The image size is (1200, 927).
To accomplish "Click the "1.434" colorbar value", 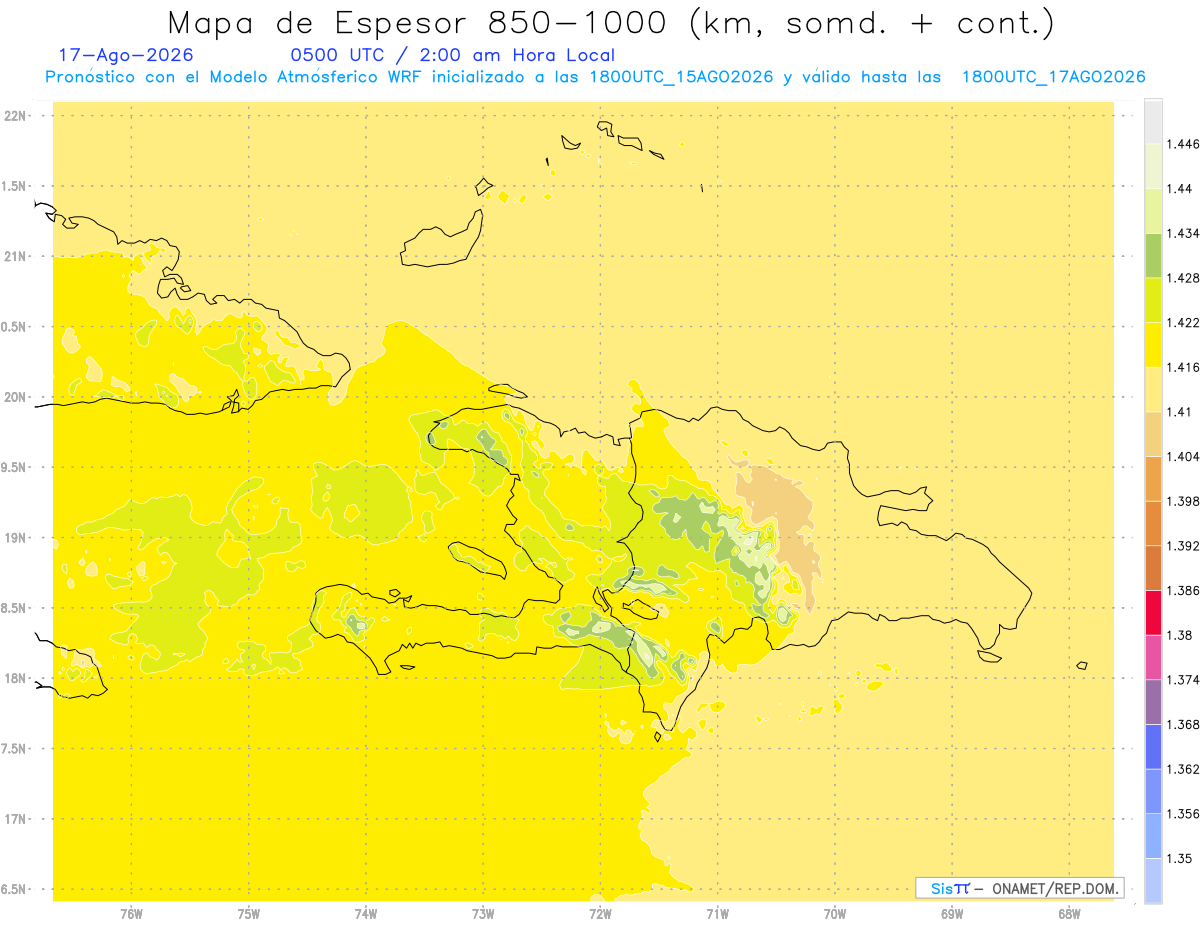I will point(1184,233).
